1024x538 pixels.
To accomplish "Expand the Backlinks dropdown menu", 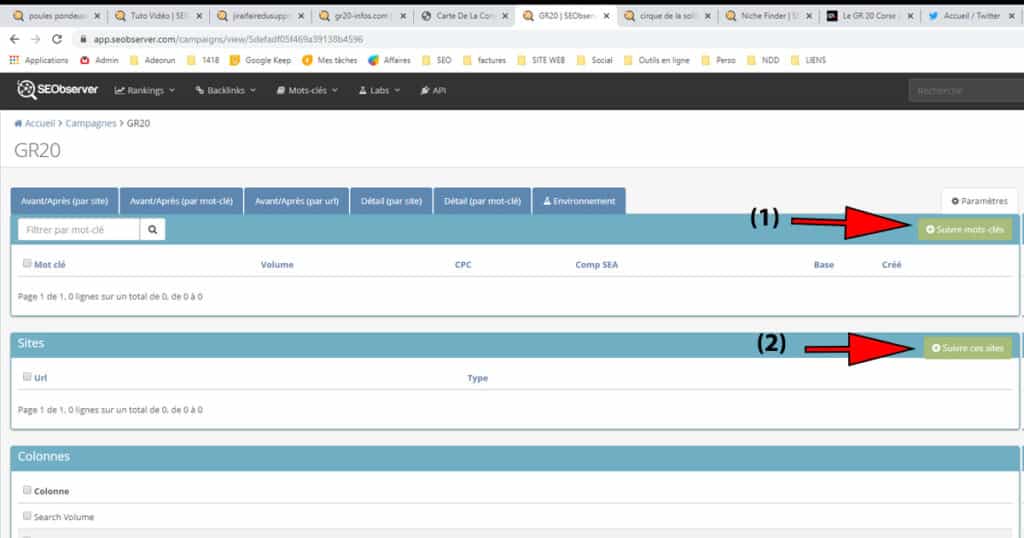I will pyautogui.click(x=225, y=90).
